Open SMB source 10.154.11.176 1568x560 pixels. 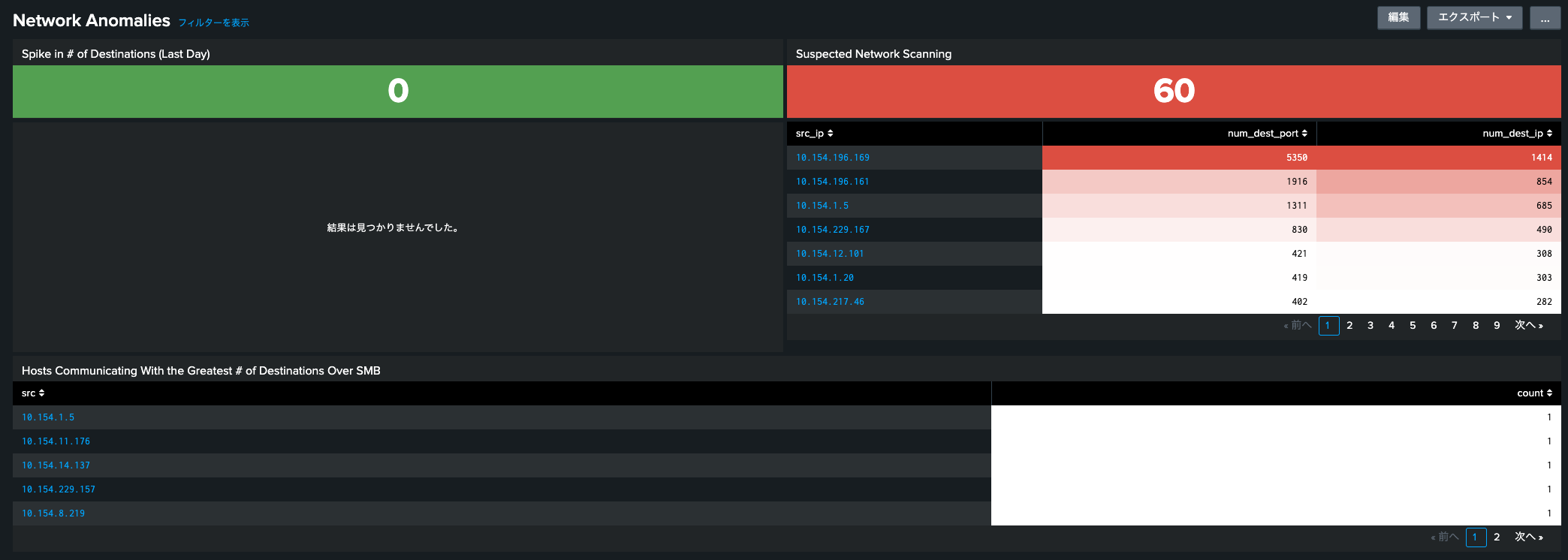[56, 441]
